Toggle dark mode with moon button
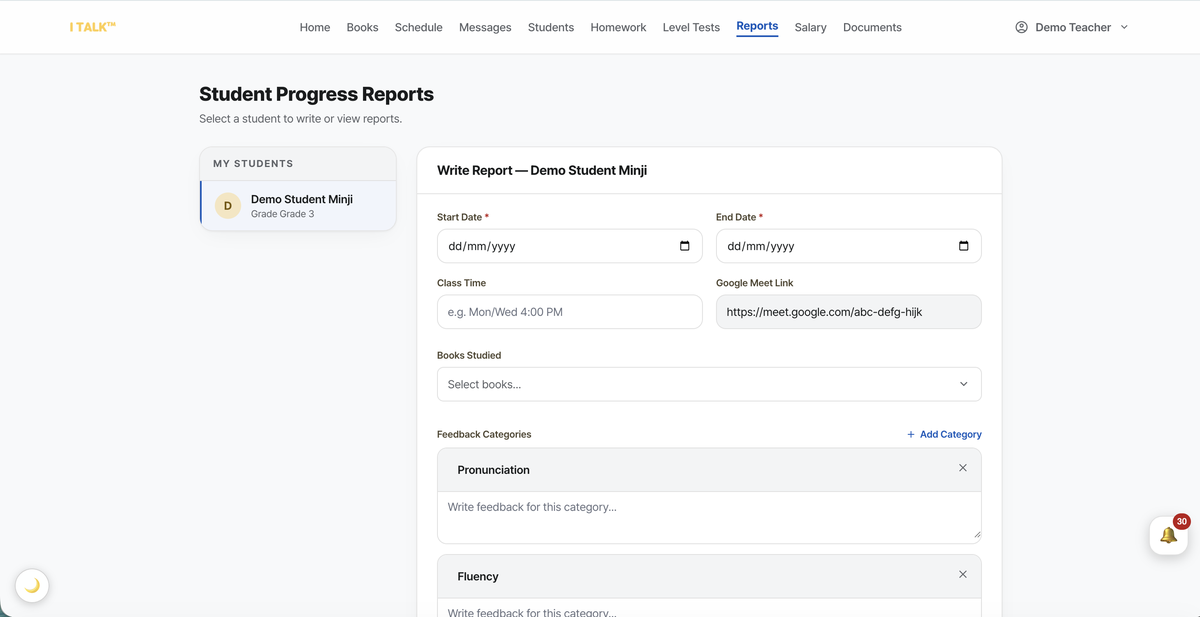The width and height of the screenshot is (1200, 617). pyautogui.click(x=32, y=585)
